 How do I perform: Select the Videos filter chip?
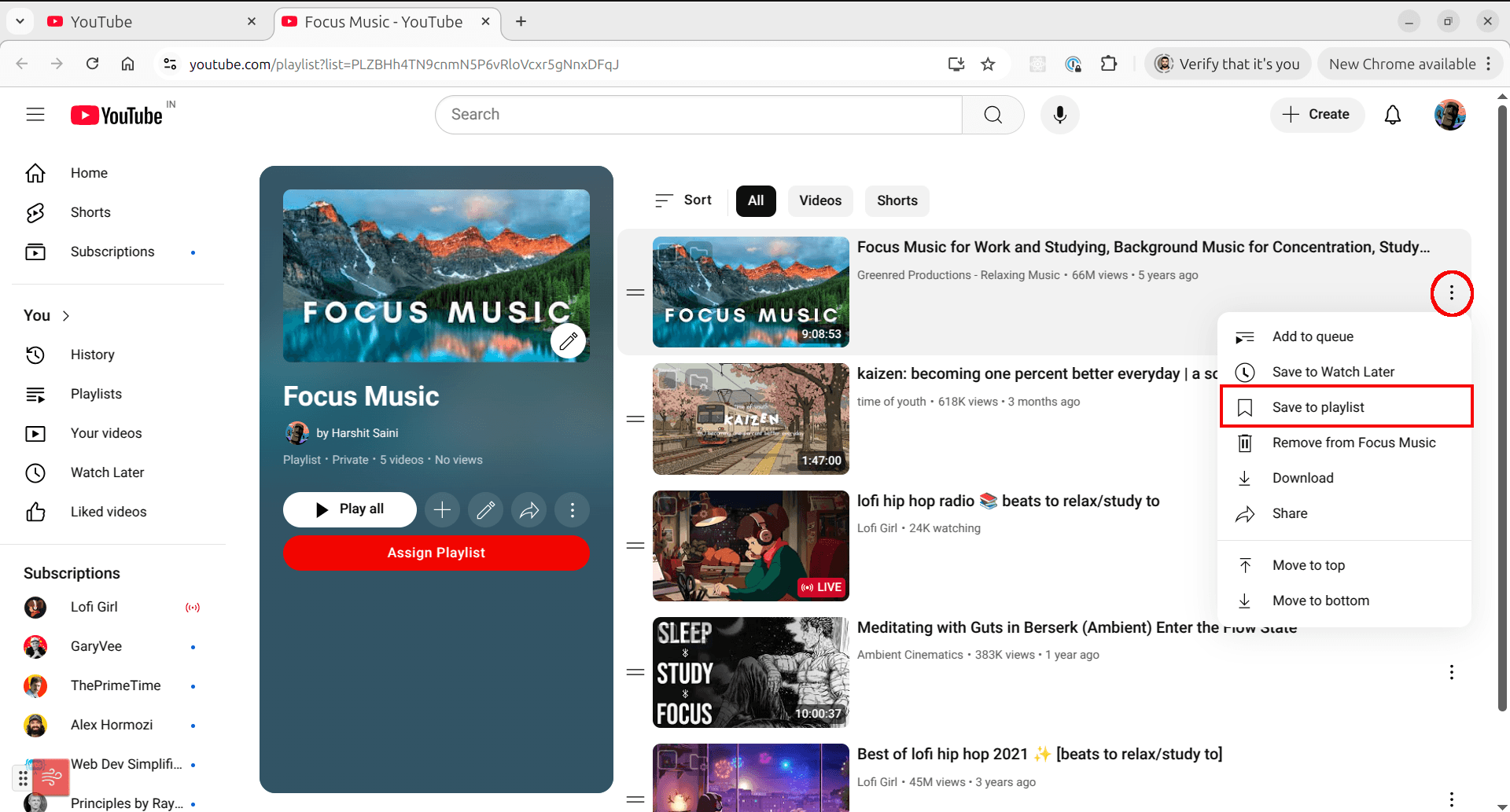(820, 200)
